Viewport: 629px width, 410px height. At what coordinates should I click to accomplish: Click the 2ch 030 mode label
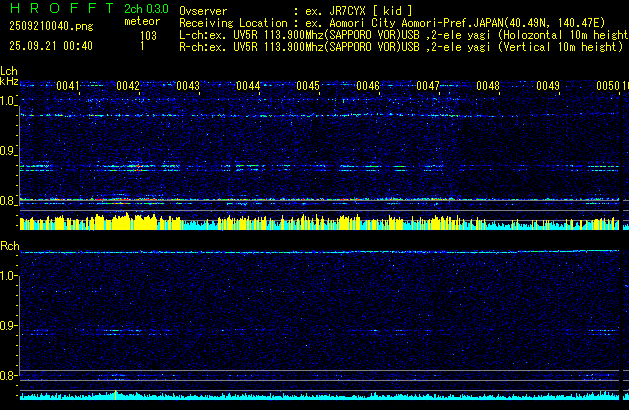click(146, 9)
